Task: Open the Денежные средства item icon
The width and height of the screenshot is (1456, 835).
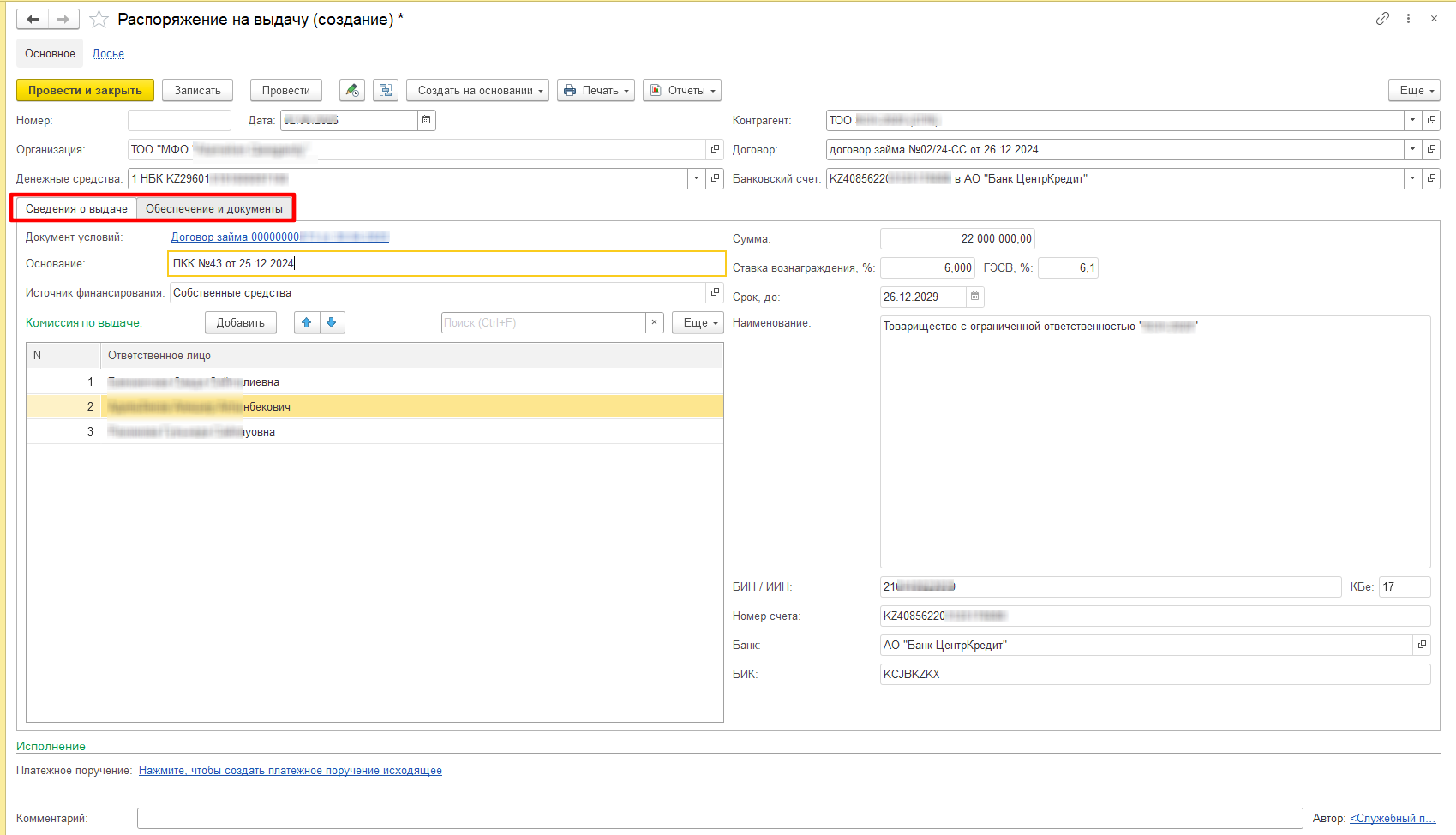Action: [x=716, y=178]
